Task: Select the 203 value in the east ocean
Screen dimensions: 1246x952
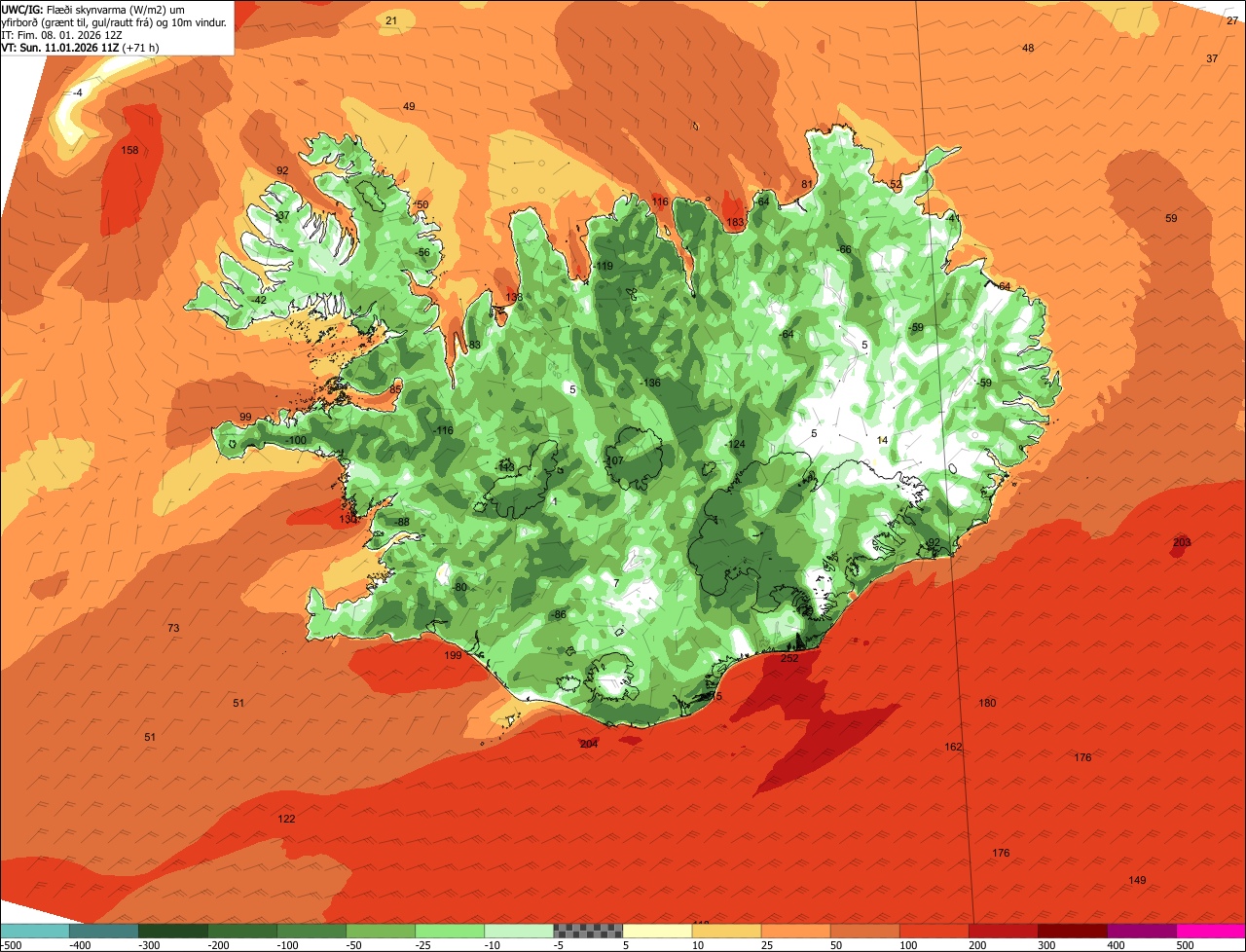Action: click(1182, 543)
